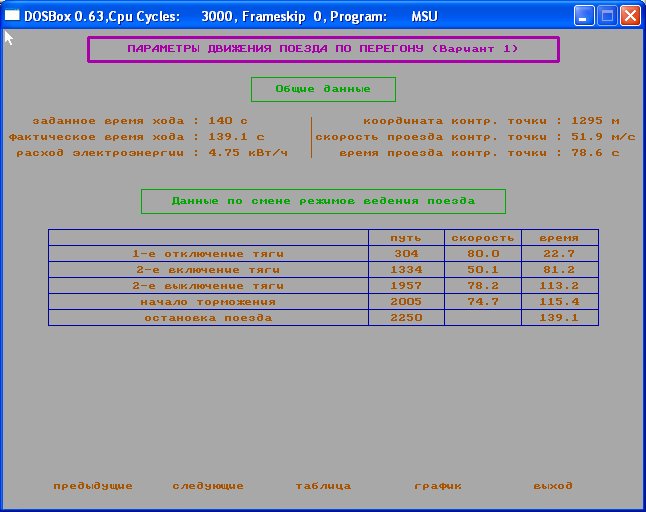Click row label '2-е выключение тяги'
The height and width of the screenshot is (512, 646).
coord(208,286)
